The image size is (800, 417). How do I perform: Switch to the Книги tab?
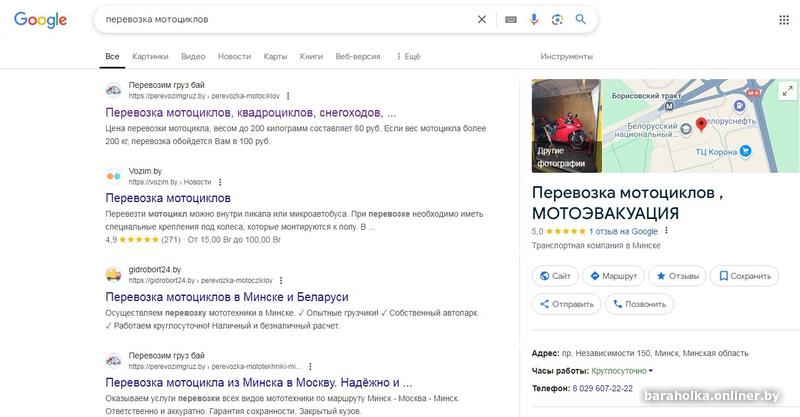(311, 57)
